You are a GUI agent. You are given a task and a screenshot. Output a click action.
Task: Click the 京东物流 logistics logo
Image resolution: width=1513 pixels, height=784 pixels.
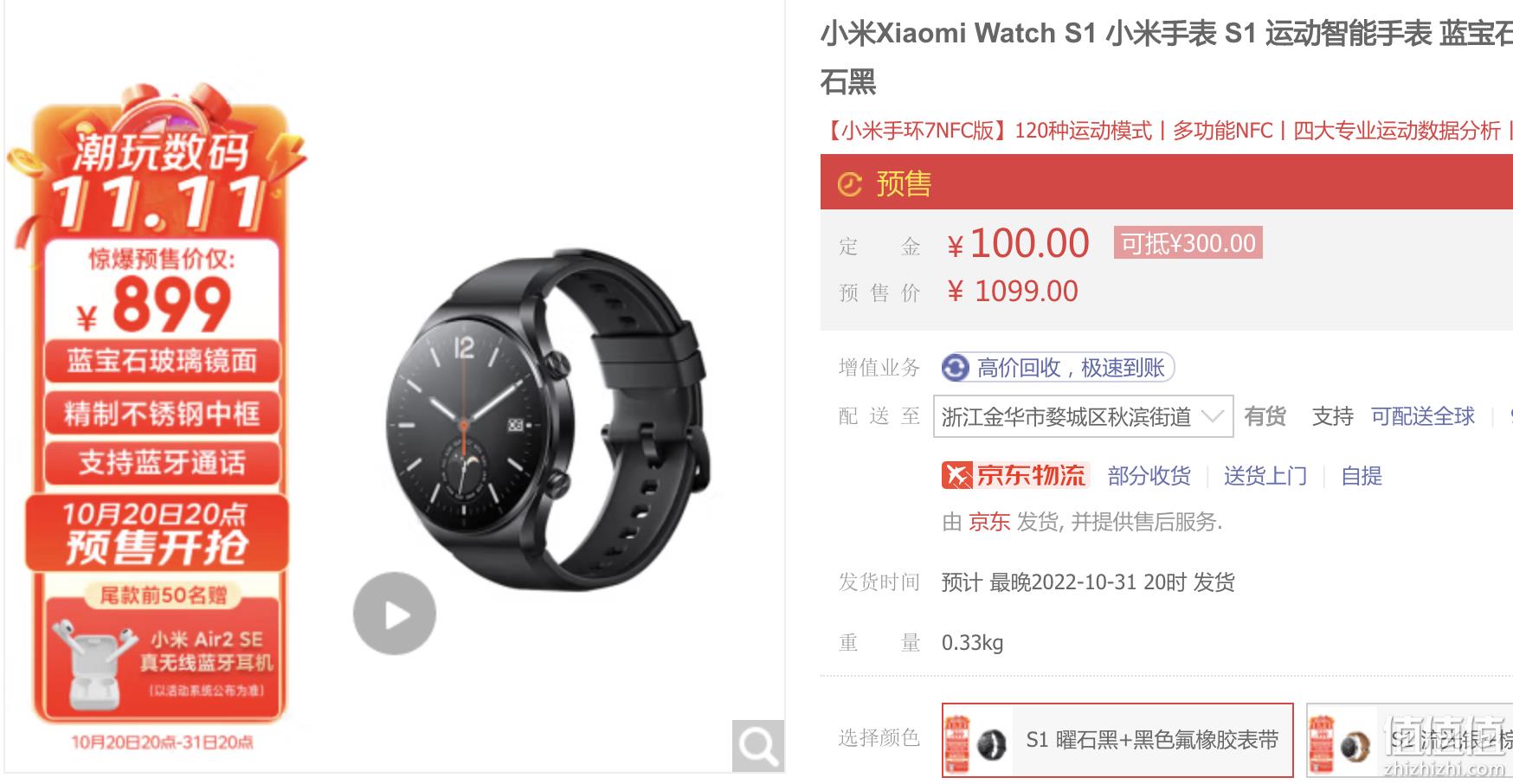[x=1014, y=475]
